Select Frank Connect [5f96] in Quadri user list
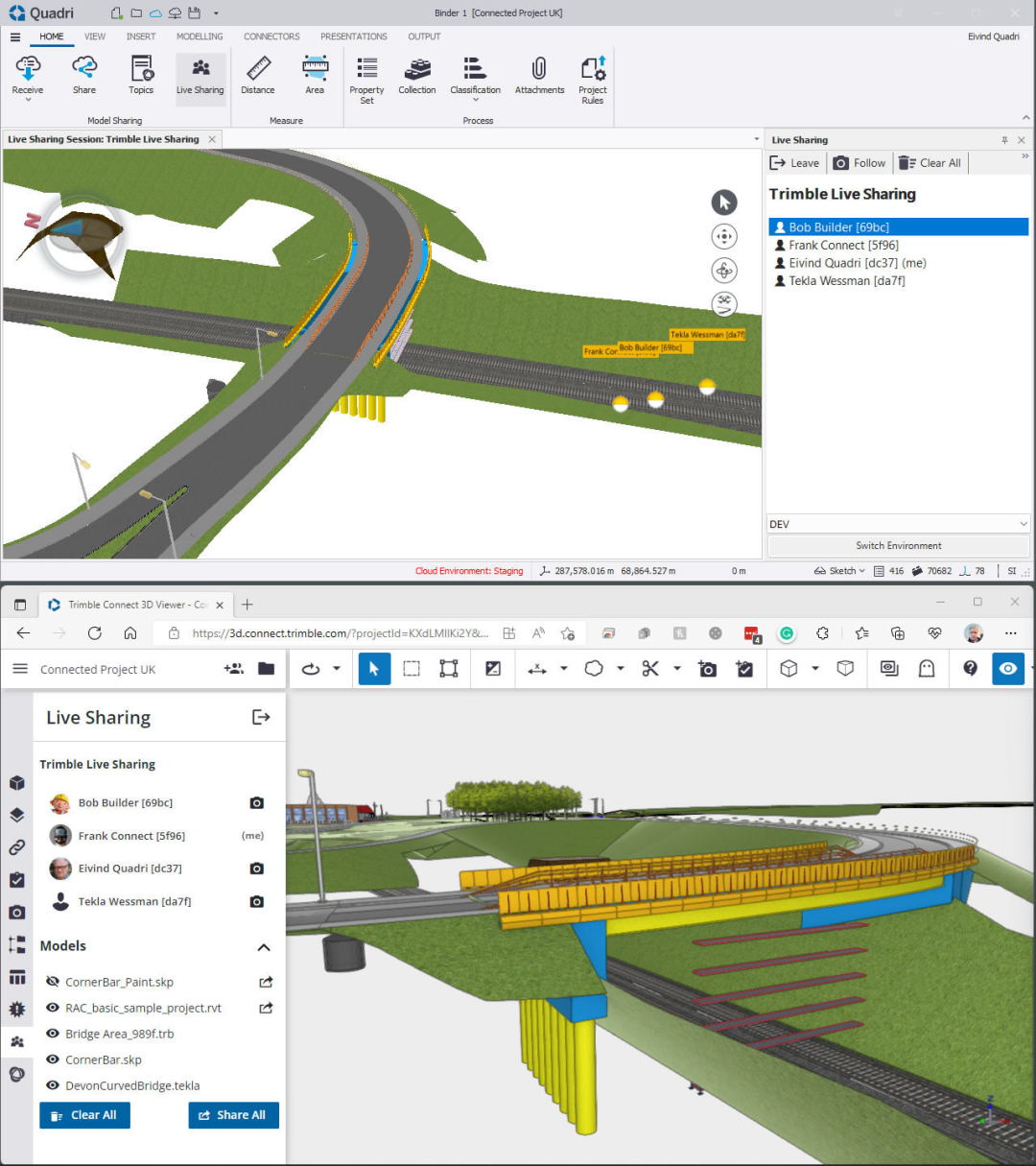This screenshot has height=1166, width=1036. point(899,246)
